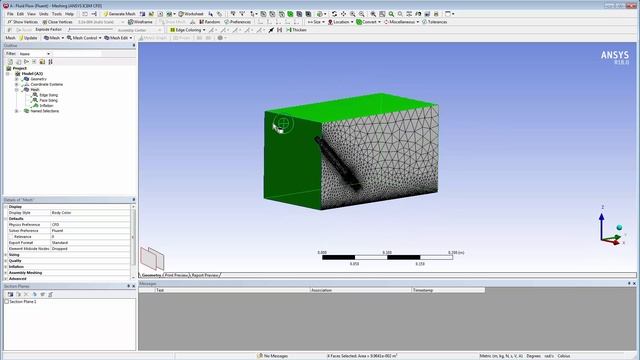This screenshot has width=640, height=360.
Task: Select Geometry in the outline tree
Action: [38, 79]
